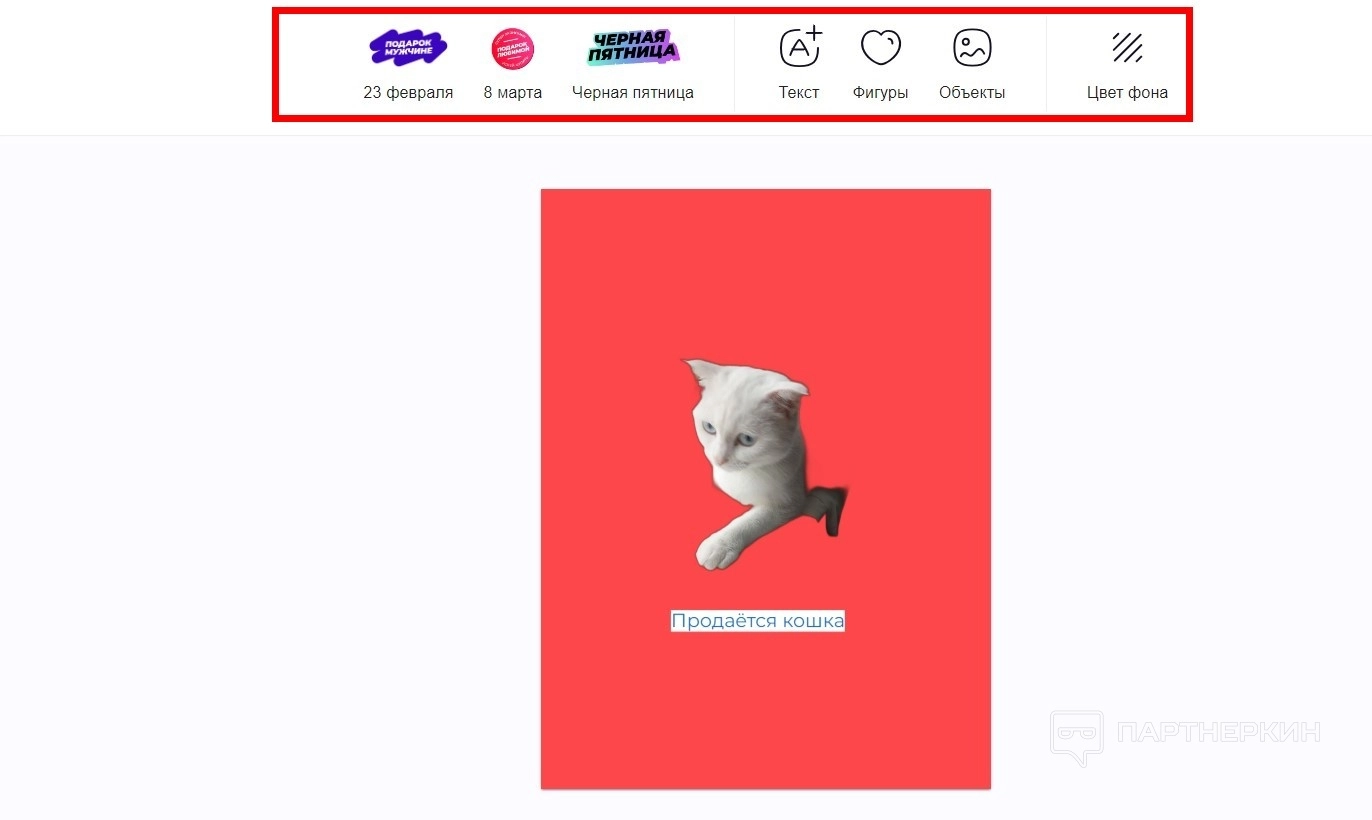The image size is (1372, 820).
Task: Click the Текст label
Action: (799, 93)
